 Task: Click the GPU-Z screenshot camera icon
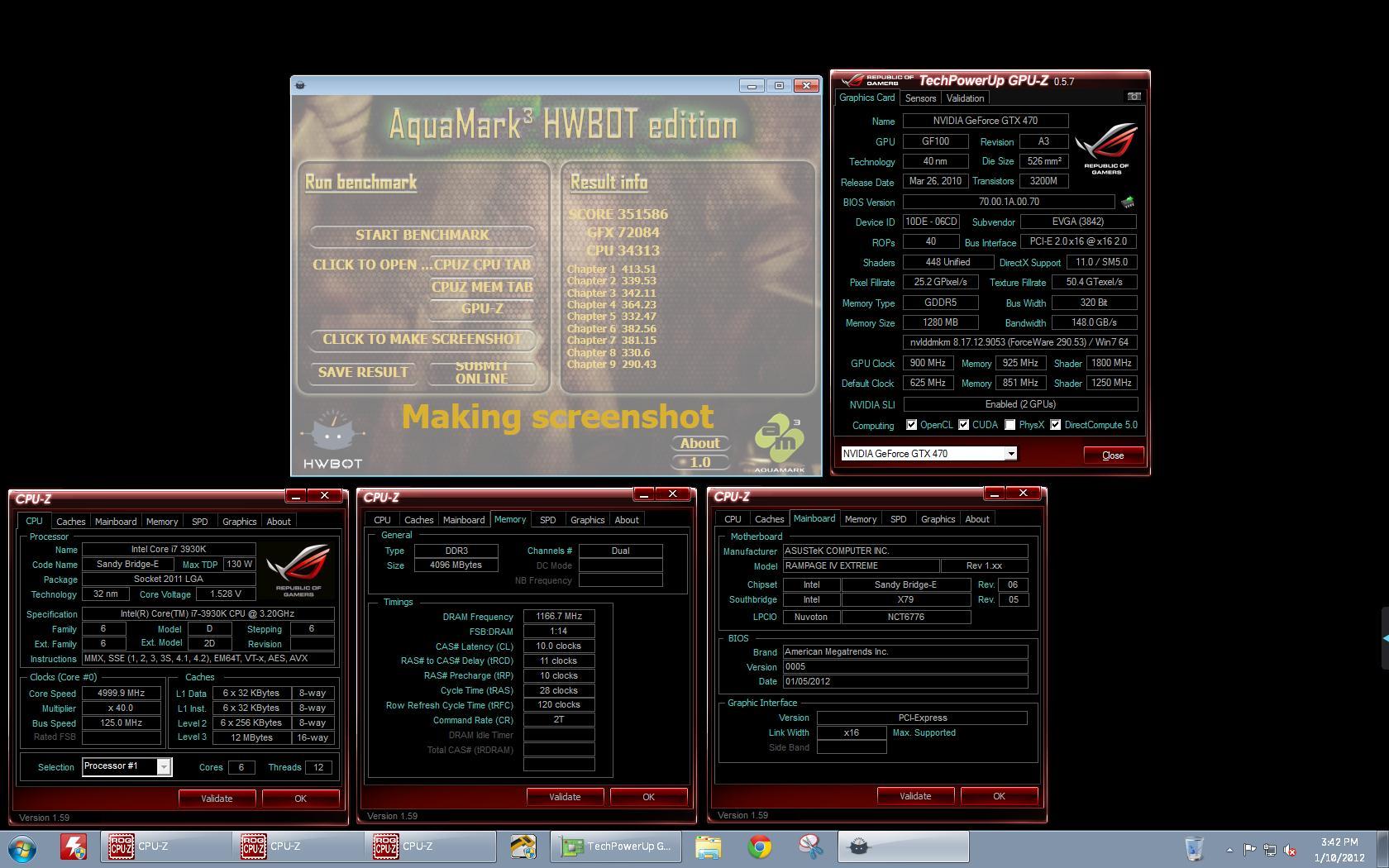(x=1134, y=97)
